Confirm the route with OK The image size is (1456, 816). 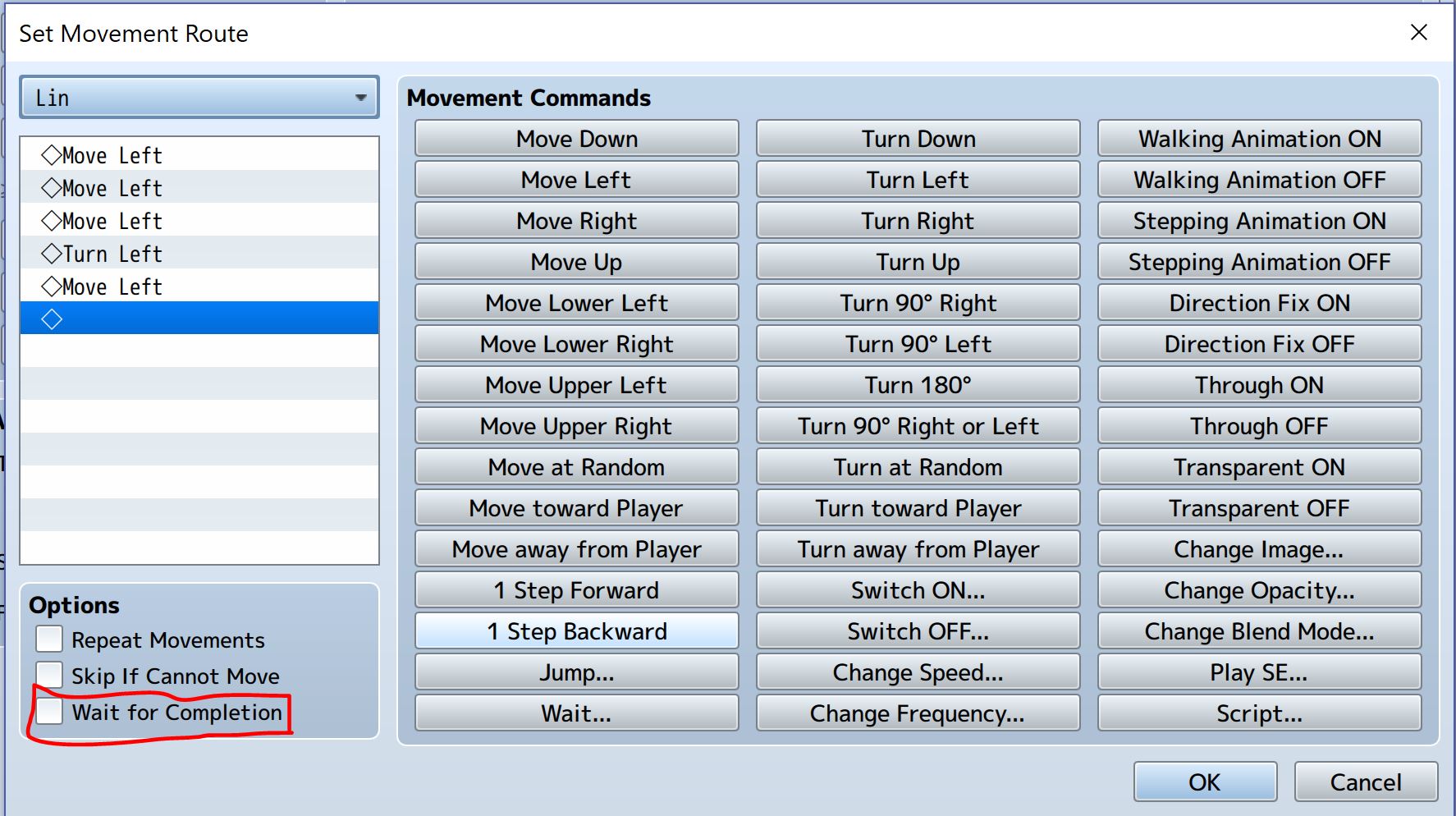(1204, 782)
